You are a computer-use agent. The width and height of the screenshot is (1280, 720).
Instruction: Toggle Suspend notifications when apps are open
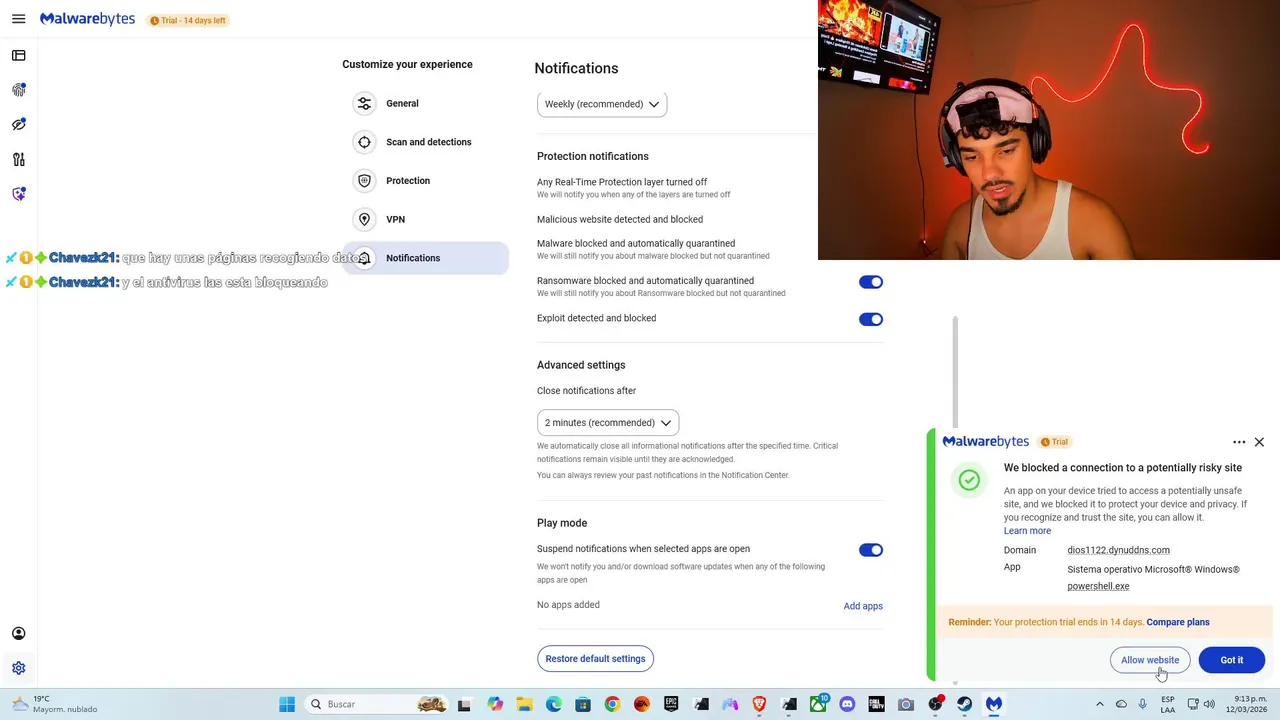[871, 550]
